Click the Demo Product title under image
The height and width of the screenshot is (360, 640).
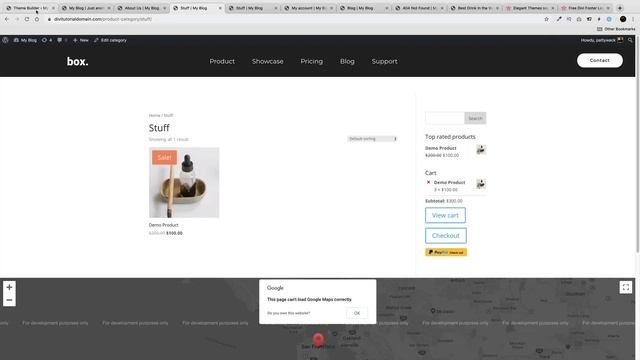pyautogui.click(x=164, y=225)
